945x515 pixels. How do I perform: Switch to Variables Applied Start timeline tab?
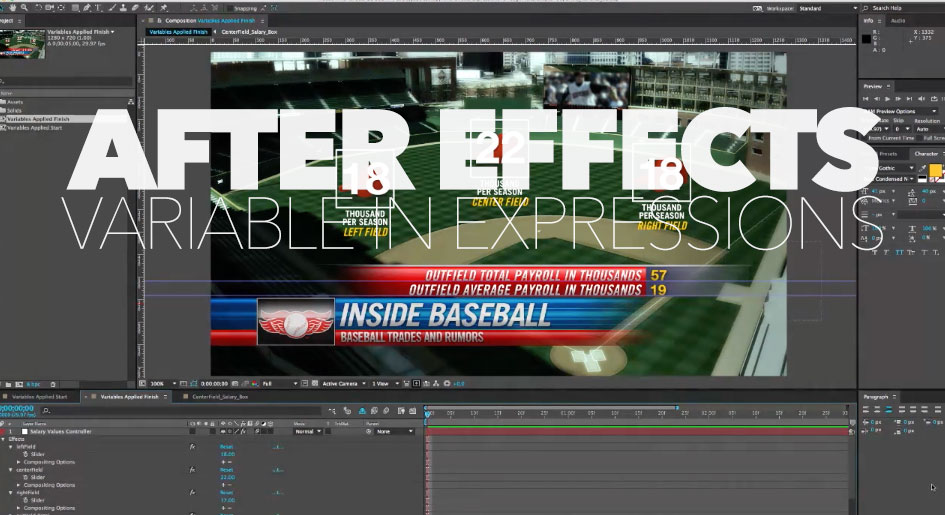(x=40, y=397)
